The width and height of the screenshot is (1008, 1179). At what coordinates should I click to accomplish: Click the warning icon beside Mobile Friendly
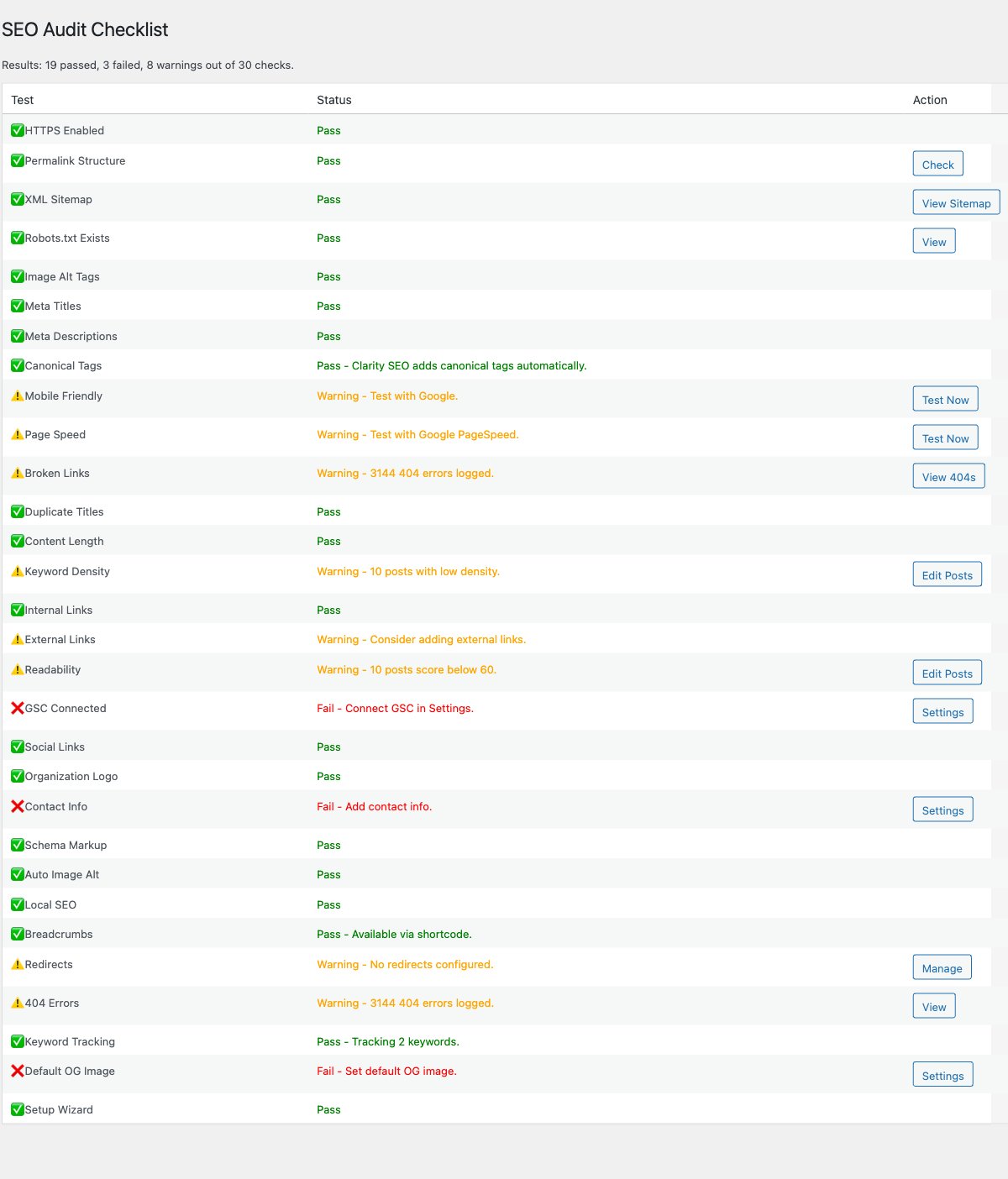click(x=18, y=396)
